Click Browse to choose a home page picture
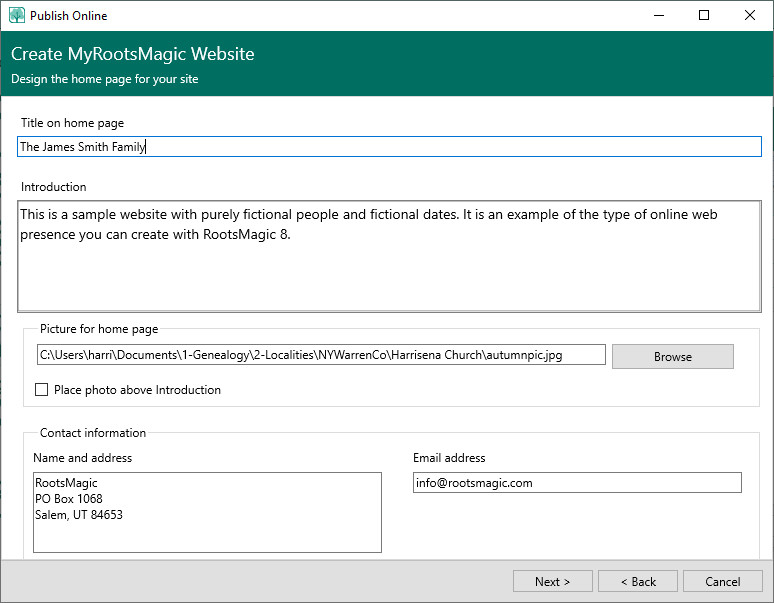Viewport: 774px width, 603px height. pos(672,357)
